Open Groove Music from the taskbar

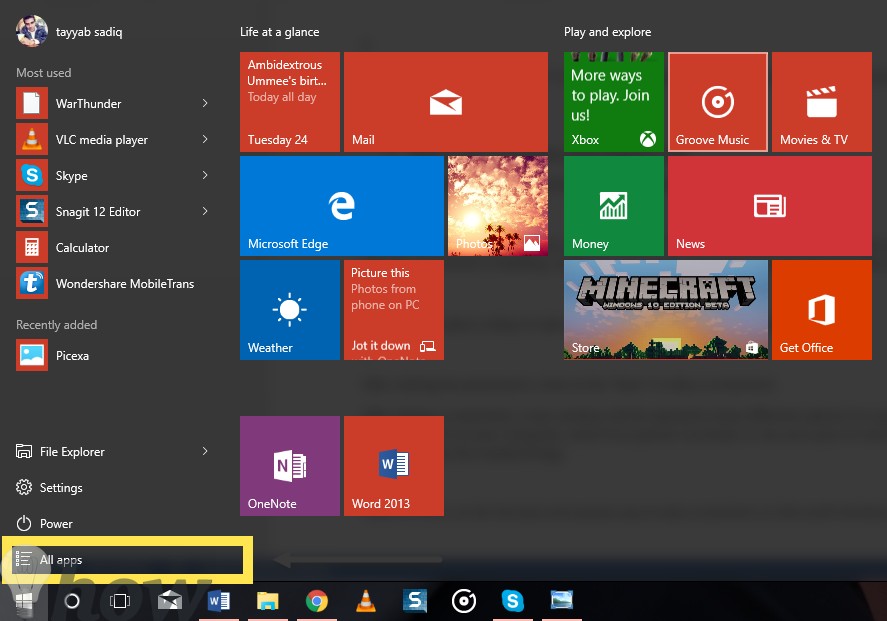464,601
